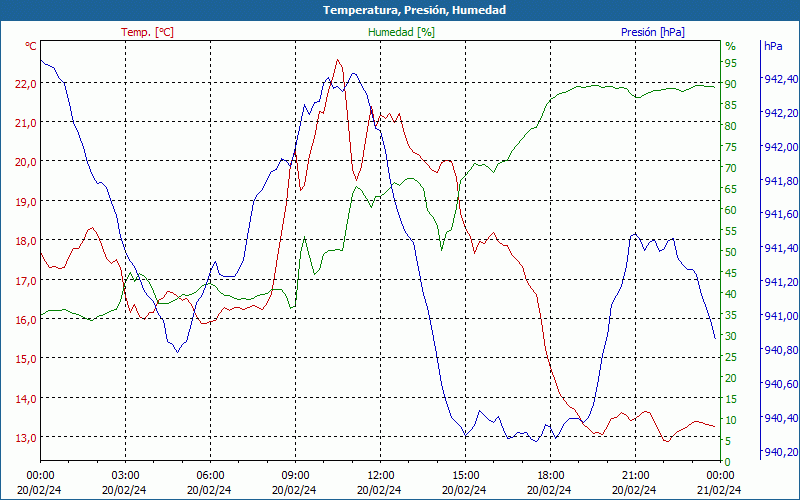Click the blue "hPa" unit above pressure axis
Screen dimensions: 800x500
(x=773, y=46)
